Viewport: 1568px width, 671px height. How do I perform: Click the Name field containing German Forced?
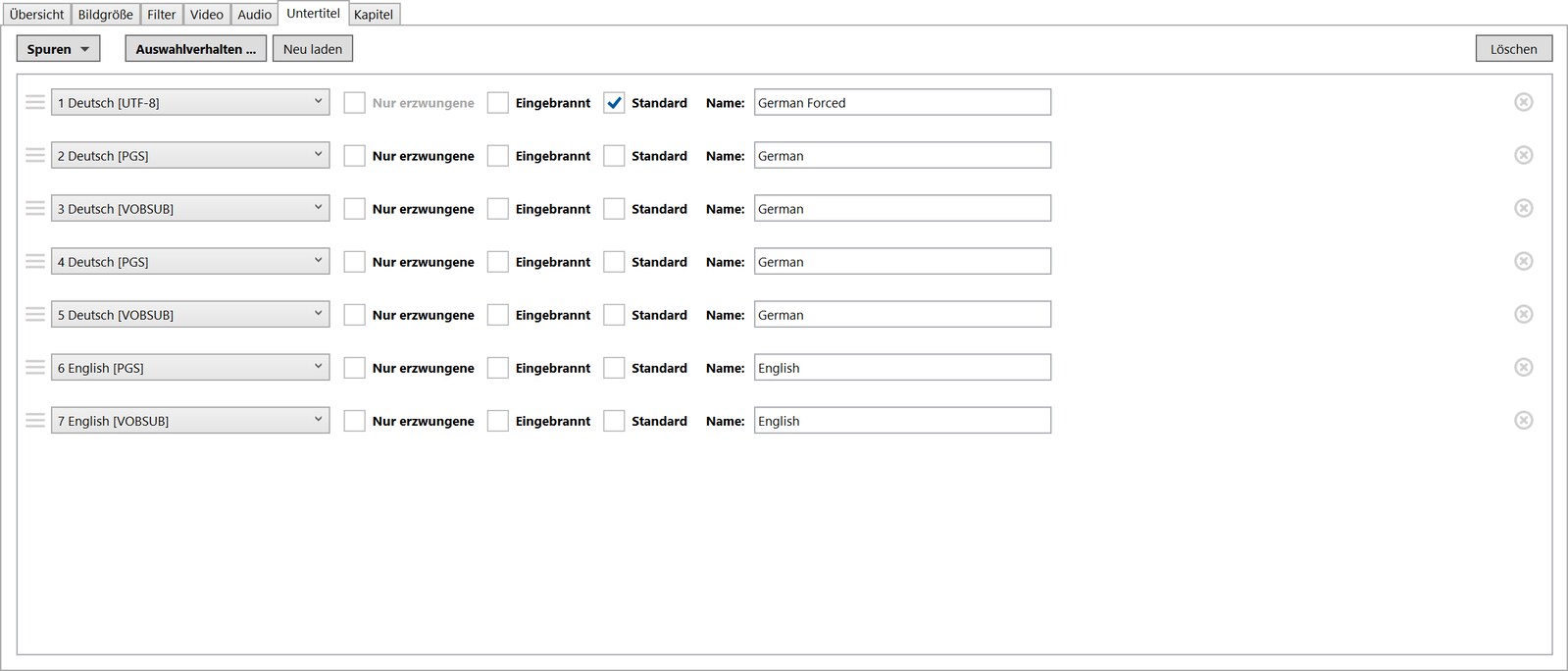pos(901,102)
